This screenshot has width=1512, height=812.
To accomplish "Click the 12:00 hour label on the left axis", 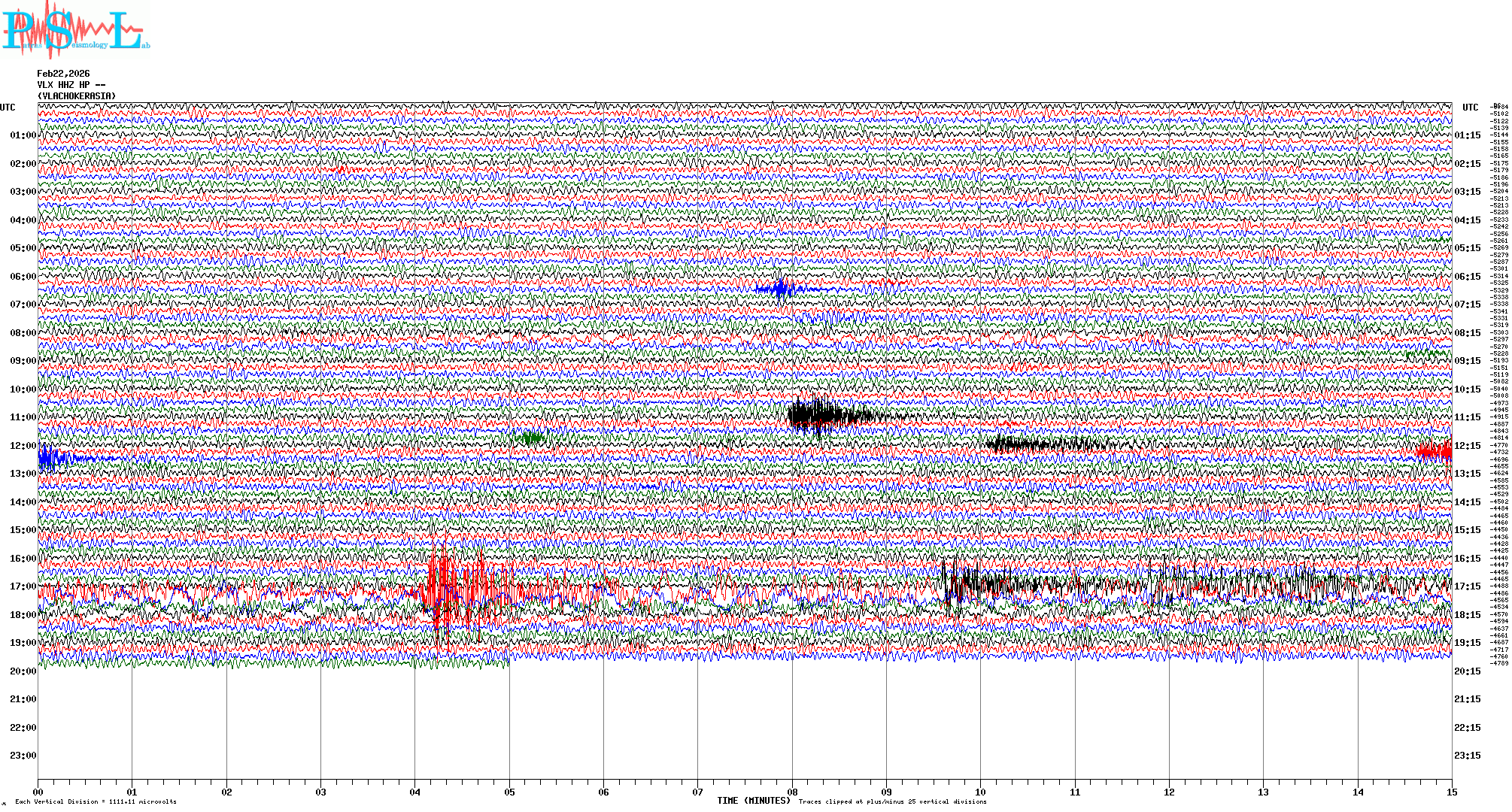I will [23, 446].
